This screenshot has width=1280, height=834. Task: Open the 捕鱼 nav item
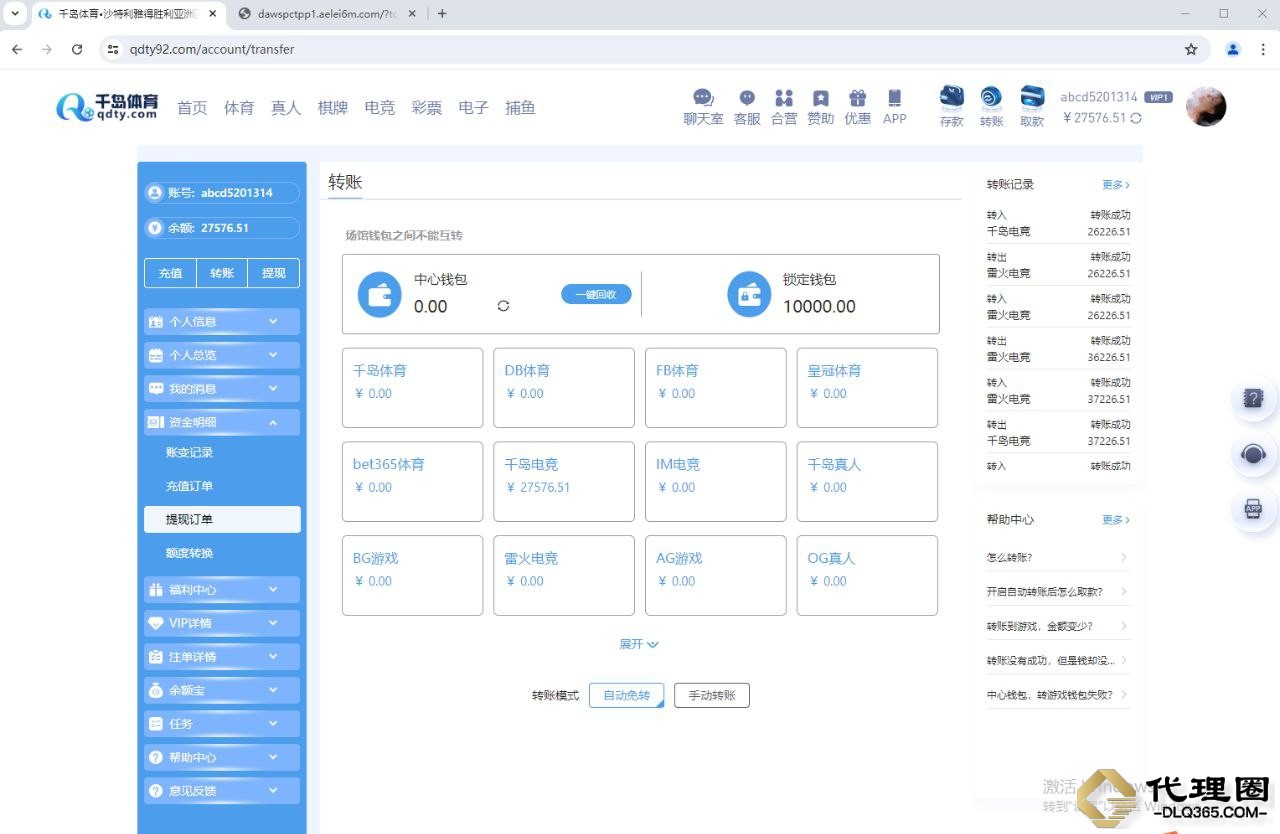coord(520,108)
